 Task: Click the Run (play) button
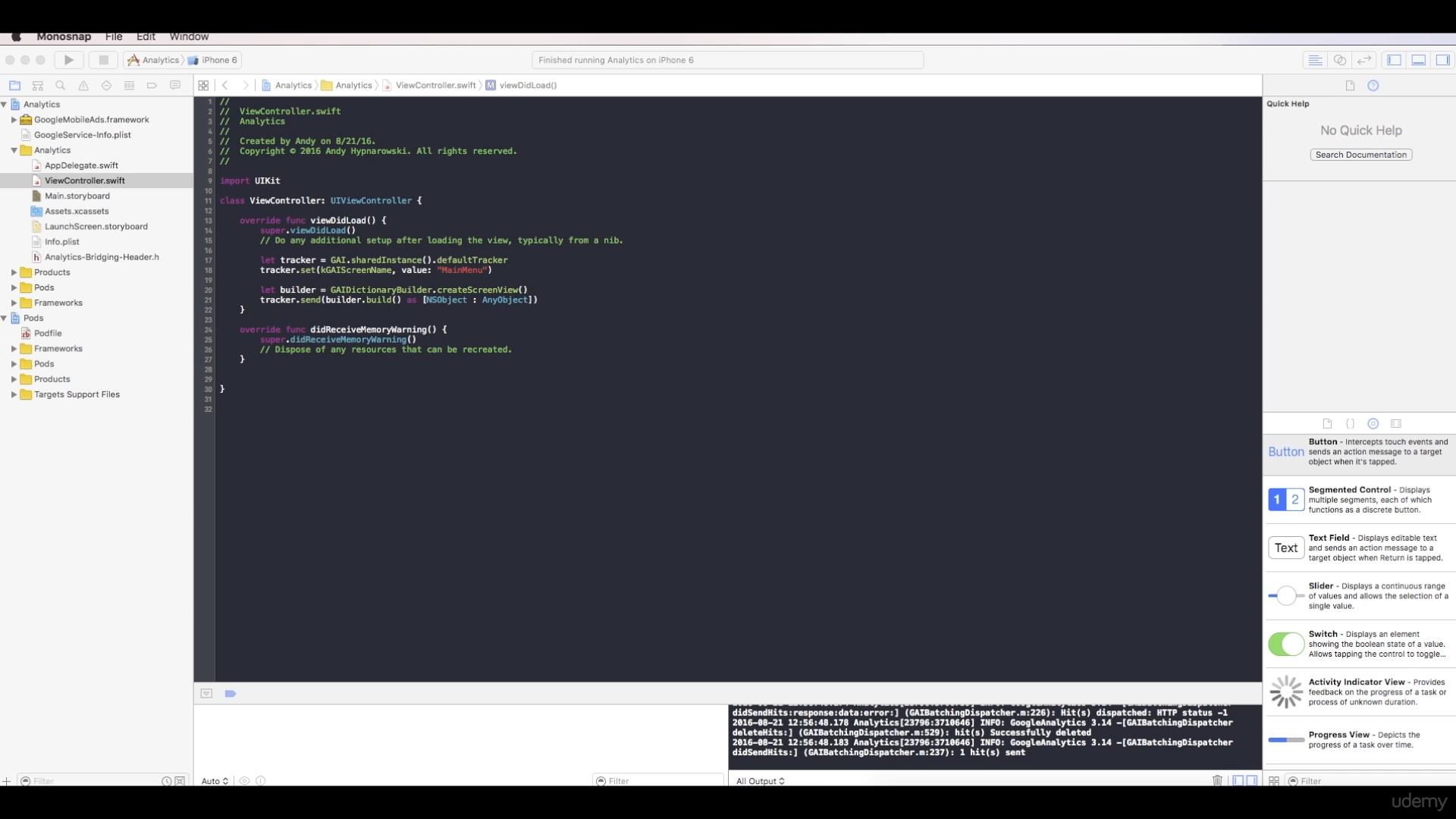pos(68,60)
